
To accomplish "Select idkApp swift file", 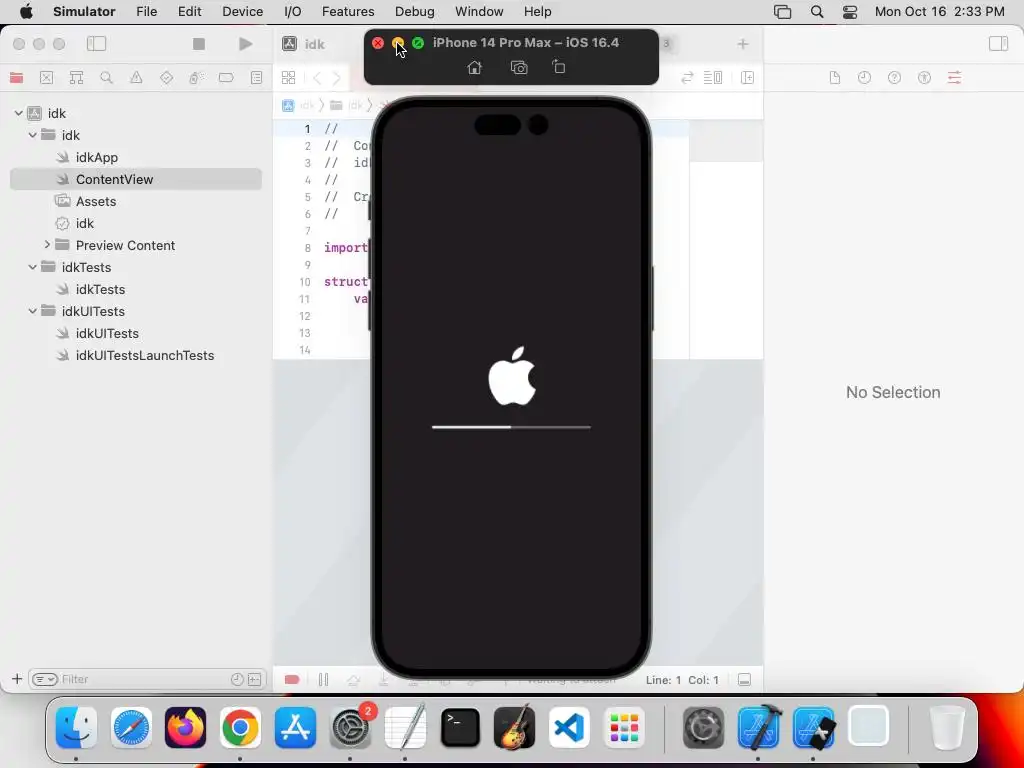I will tap(97, 157).
